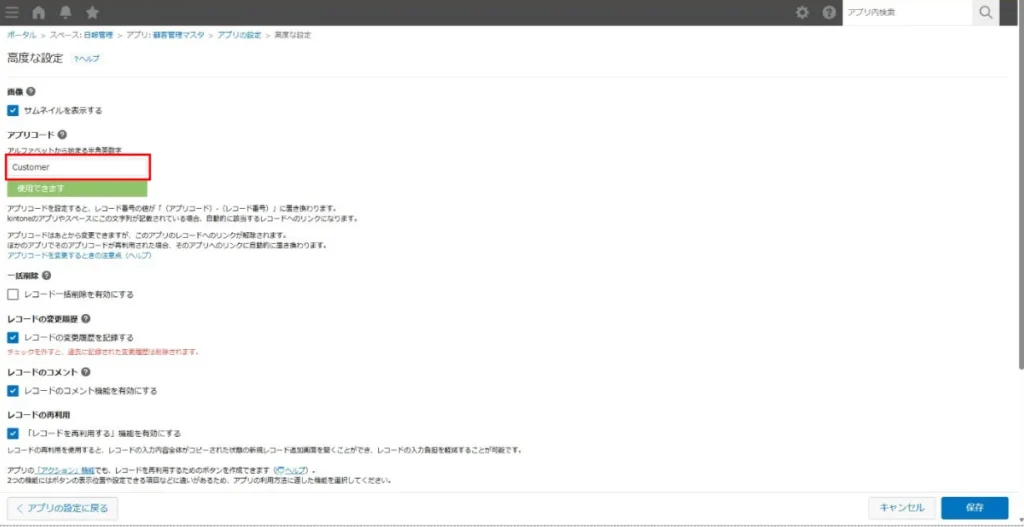1024x527 pixels.
Task: Click the キャンセル button
Action: (x=902, y=507)
